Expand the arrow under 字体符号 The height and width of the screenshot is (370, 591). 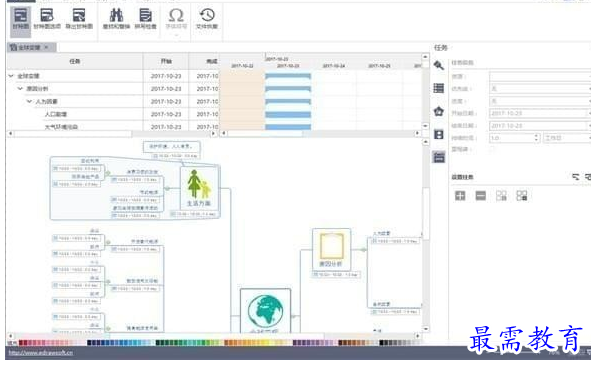[176, 35]
